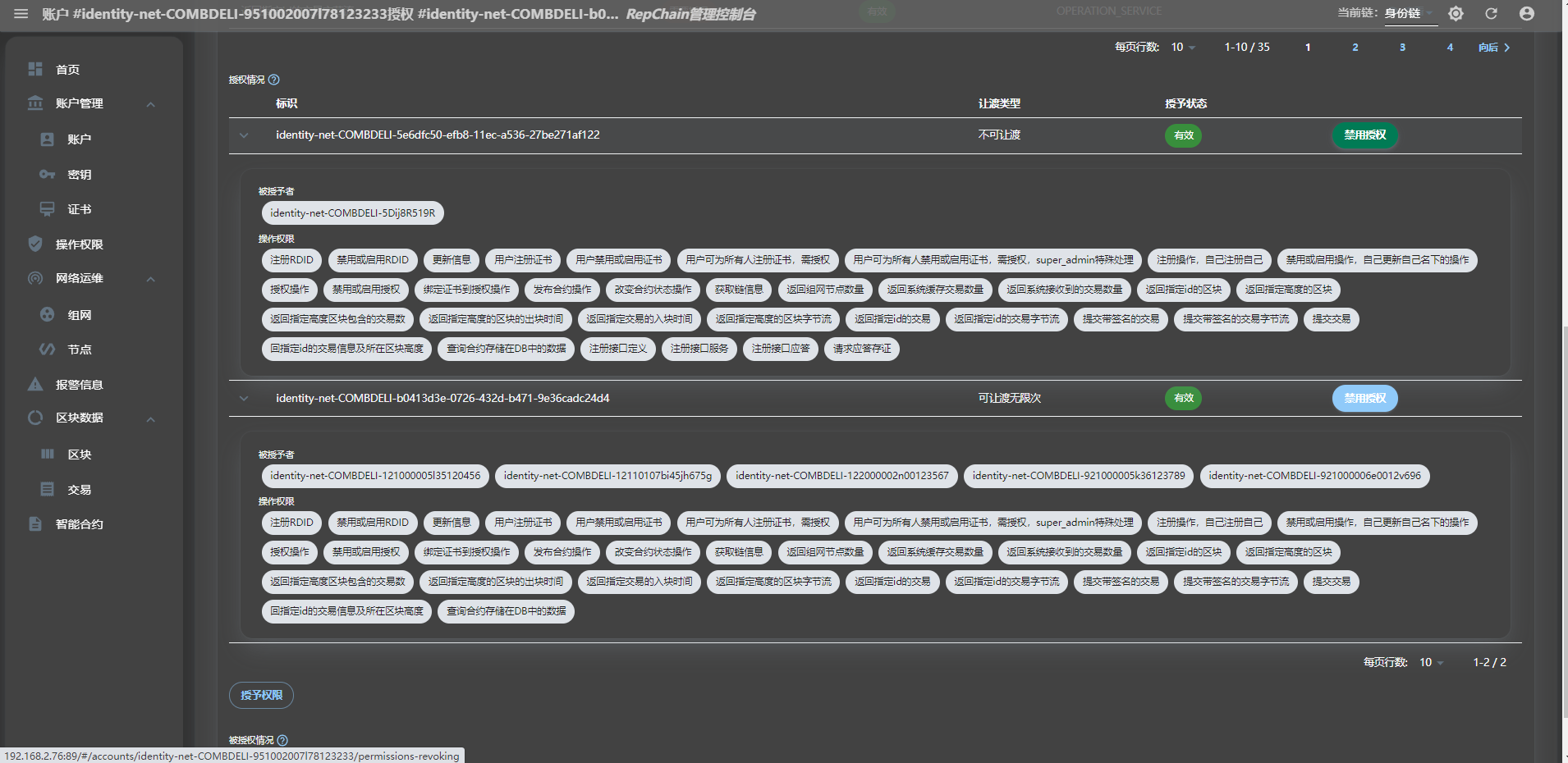1568x763 pixels.
Task: Click 禁用授权 for the 可让渡无限次 row
Action: click(1364, 399)
